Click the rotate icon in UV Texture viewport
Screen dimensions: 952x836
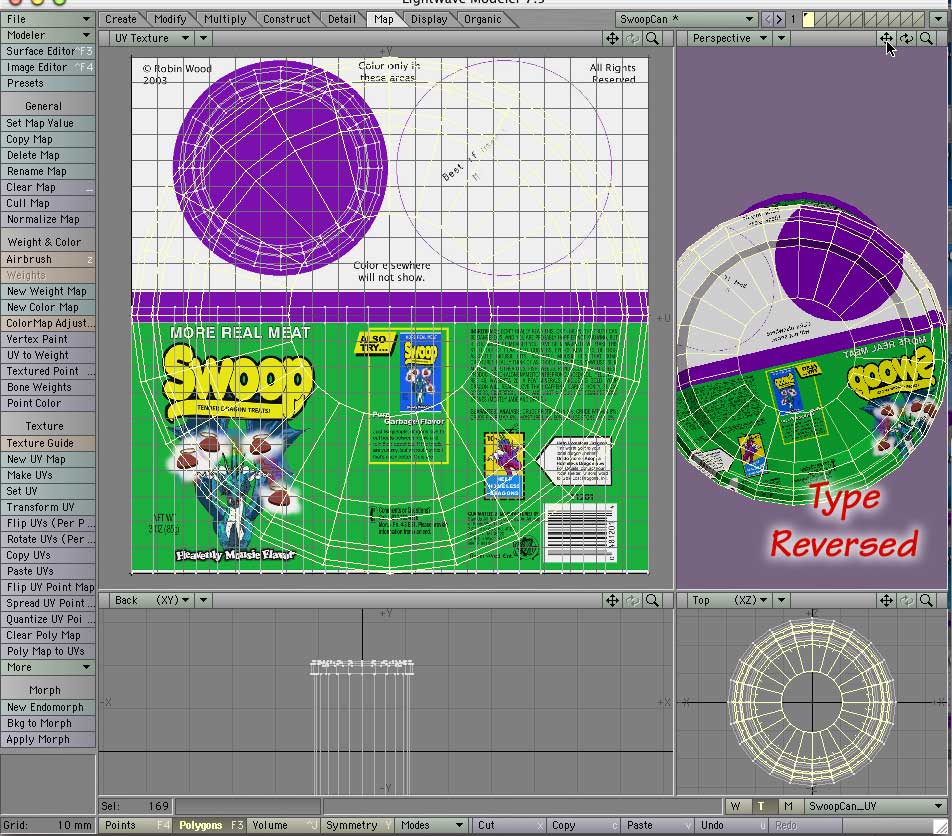pos(632,38)
